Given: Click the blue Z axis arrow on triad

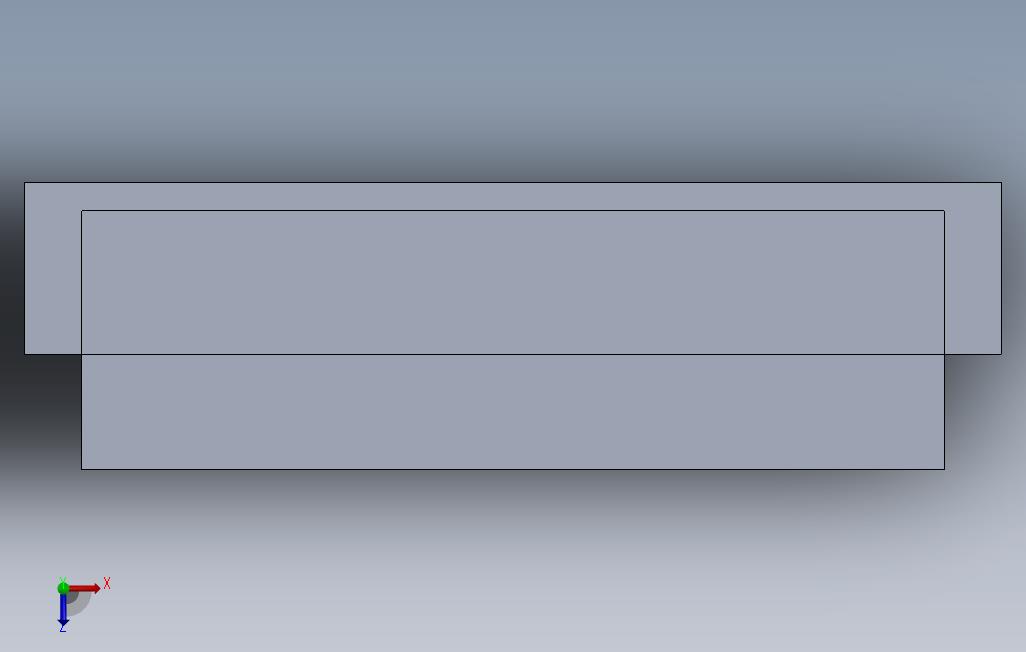Looking at the screenshot, I should click(x=63, y=609).
